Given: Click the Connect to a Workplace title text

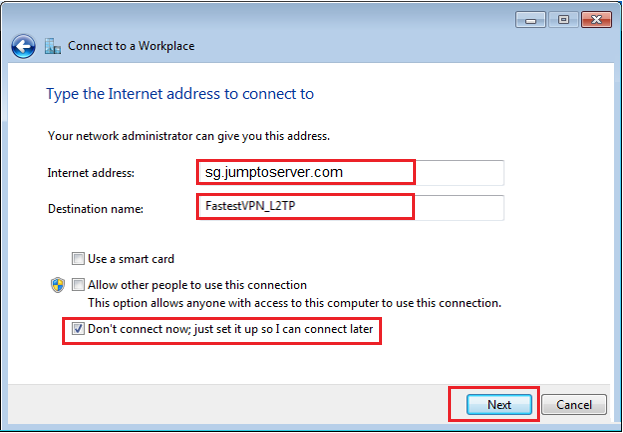Looking at the screenshot, I should pos(131,46).
